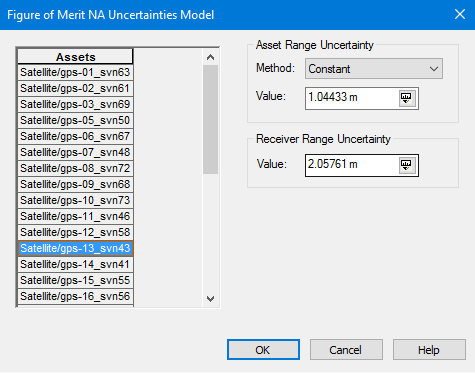The height and width of the screenshot is (373, 475).
Task: Click the assets list scroll down arrow
Action: click(x=210, y=299)
